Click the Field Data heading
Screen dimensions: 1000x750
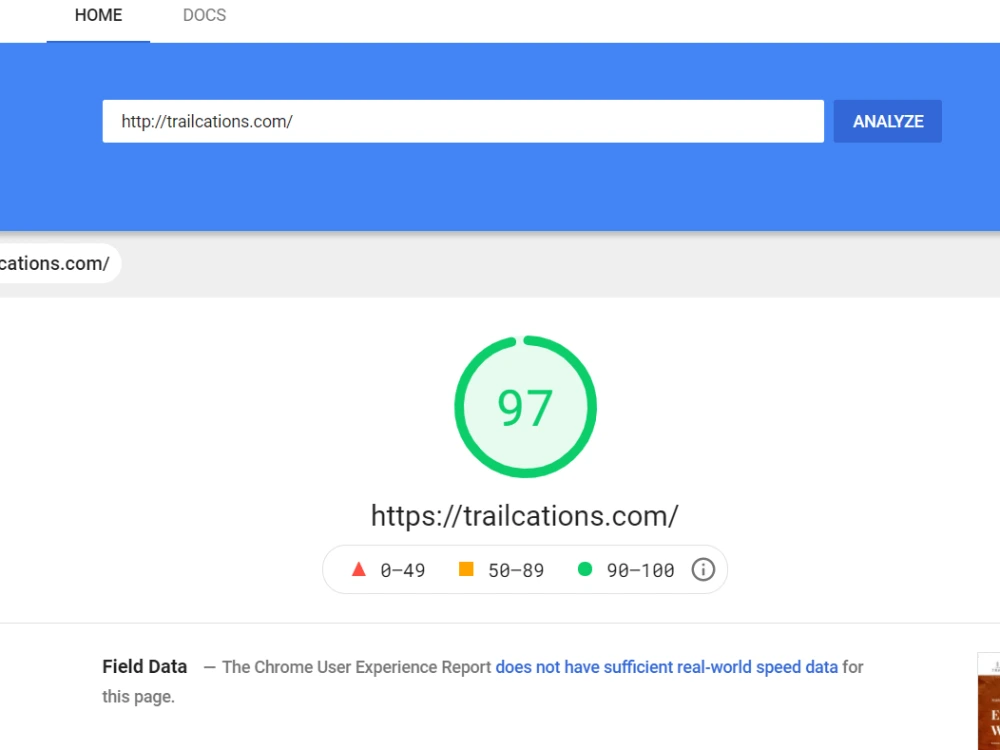(145, 666)
